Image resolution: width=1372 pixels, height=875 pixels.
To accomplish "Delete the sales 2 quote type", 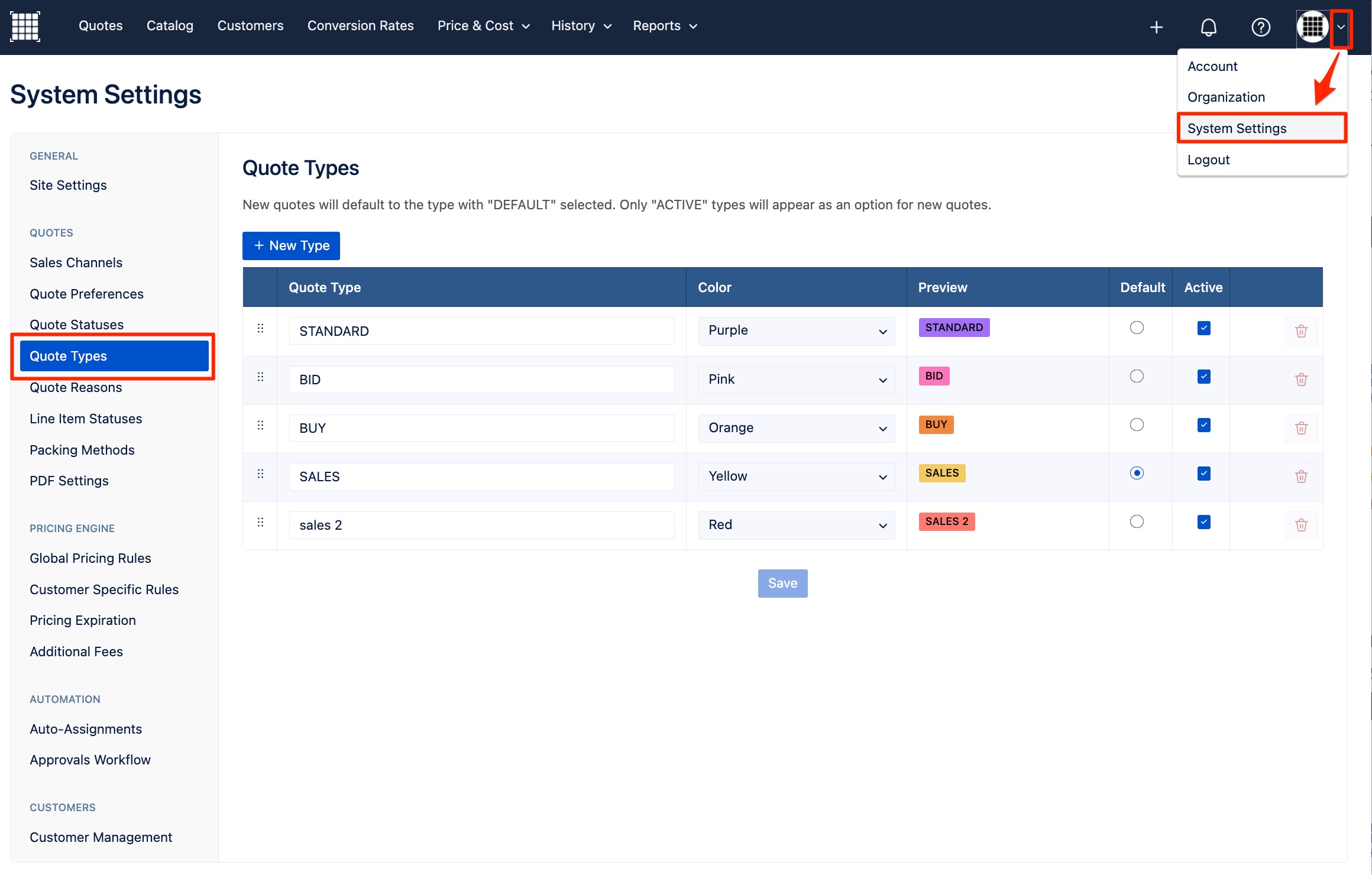I will [1301, 525].
